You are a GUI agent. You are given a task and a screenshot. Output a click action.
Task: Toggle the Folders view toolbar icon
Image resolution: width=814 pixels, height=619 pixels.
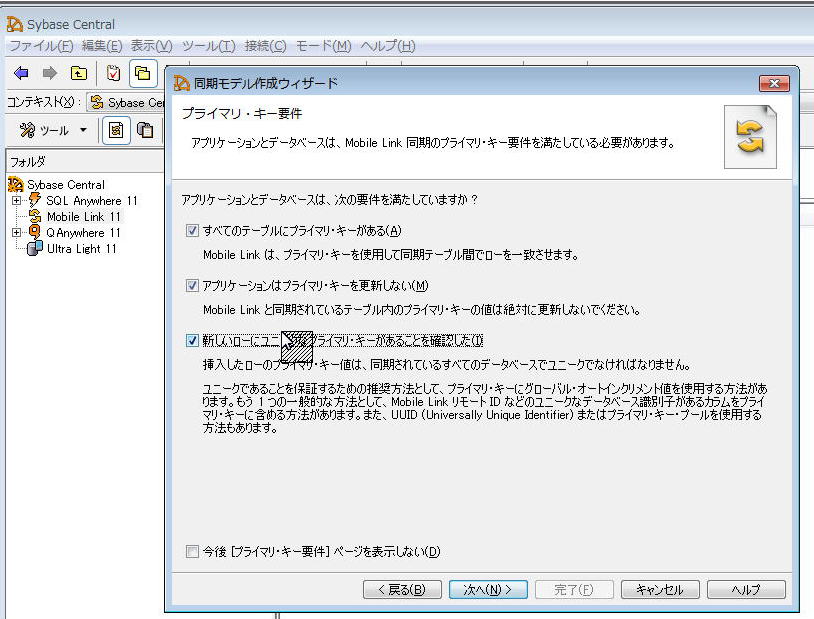tap(142, 73)
